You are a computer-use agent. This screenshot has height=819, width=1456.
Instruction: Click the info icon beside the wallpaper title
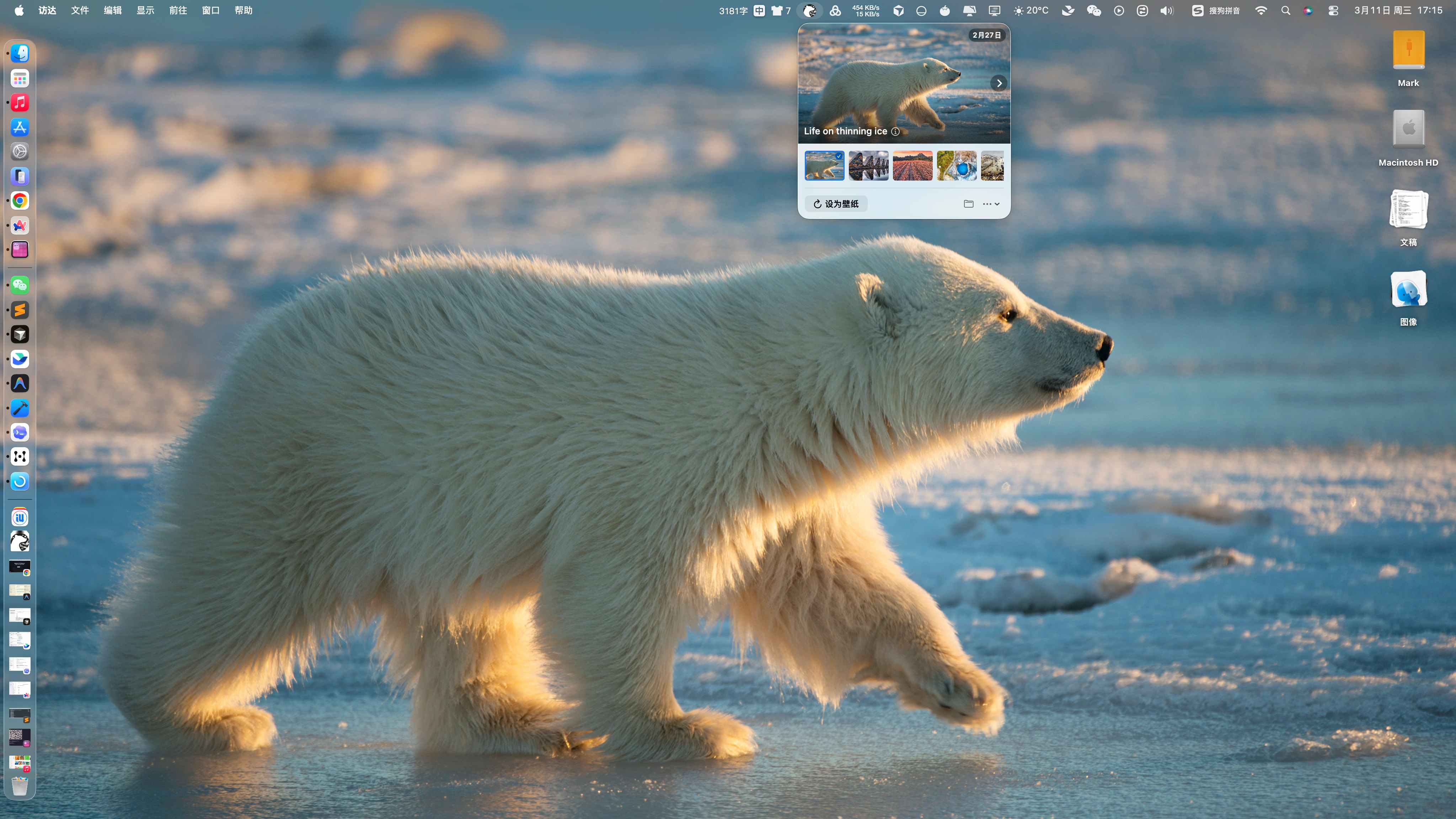(895, 132)
